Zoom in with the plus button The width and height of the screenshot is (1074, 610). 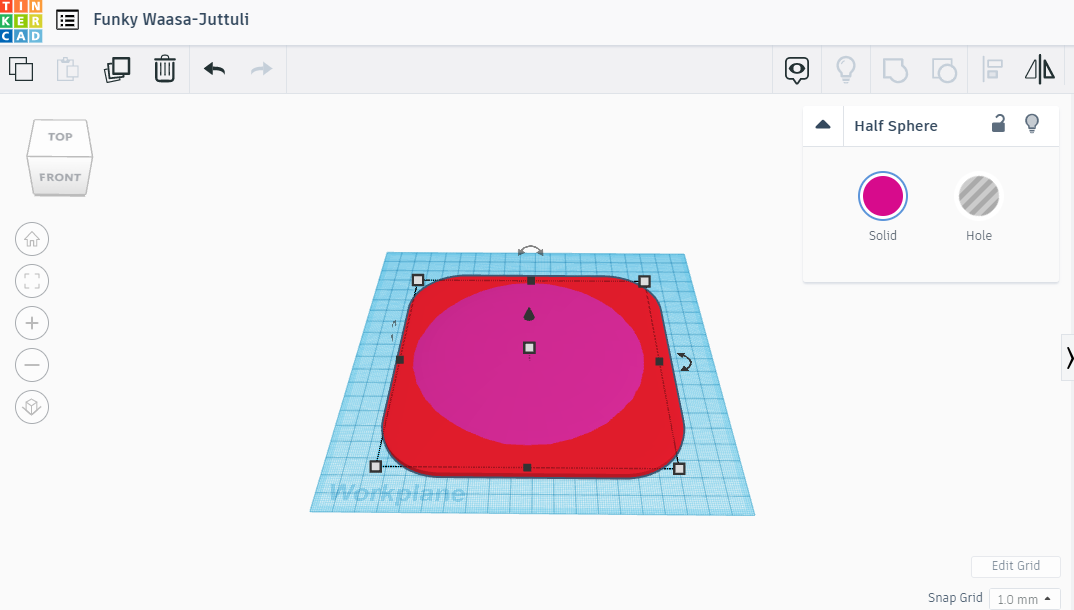click(32, 323)
